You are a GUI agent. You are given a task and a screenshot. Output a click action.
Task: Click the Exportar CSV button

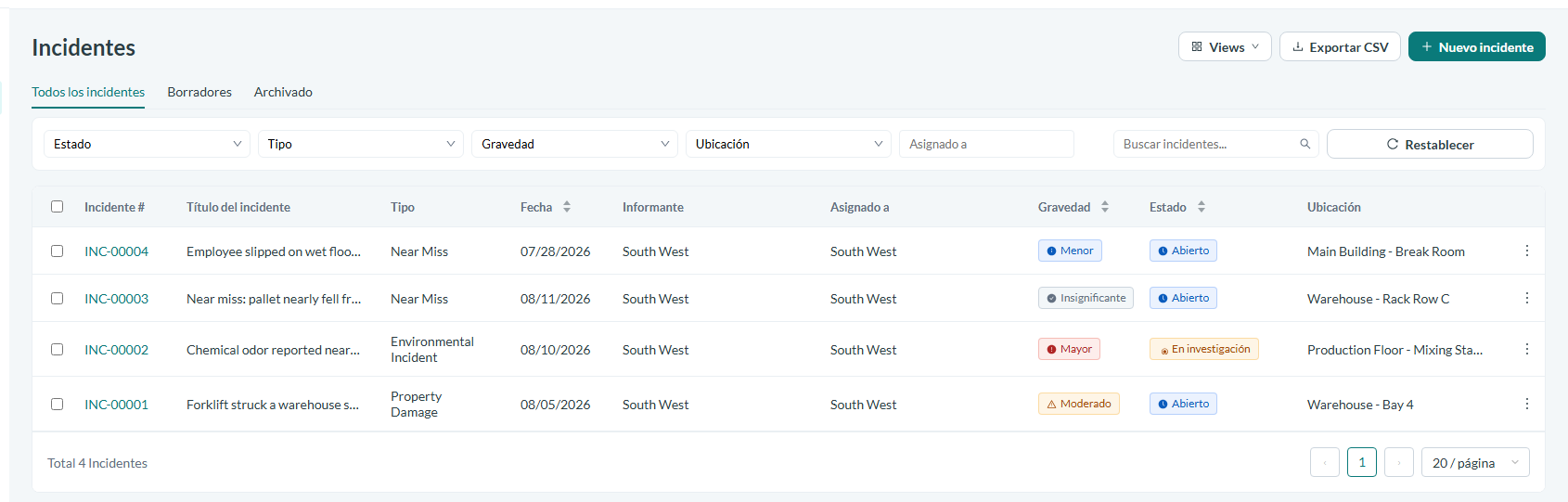coord(1340,46)
